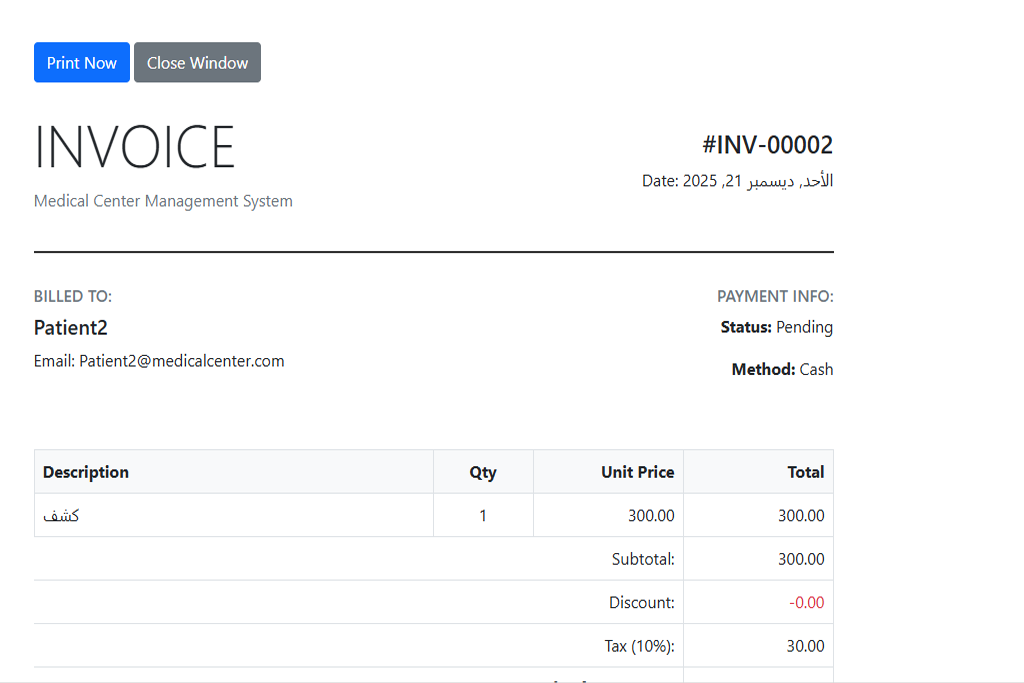1024x683 pixels.
Task: Select the كشف item description cell
Action: tap(62, 516)
